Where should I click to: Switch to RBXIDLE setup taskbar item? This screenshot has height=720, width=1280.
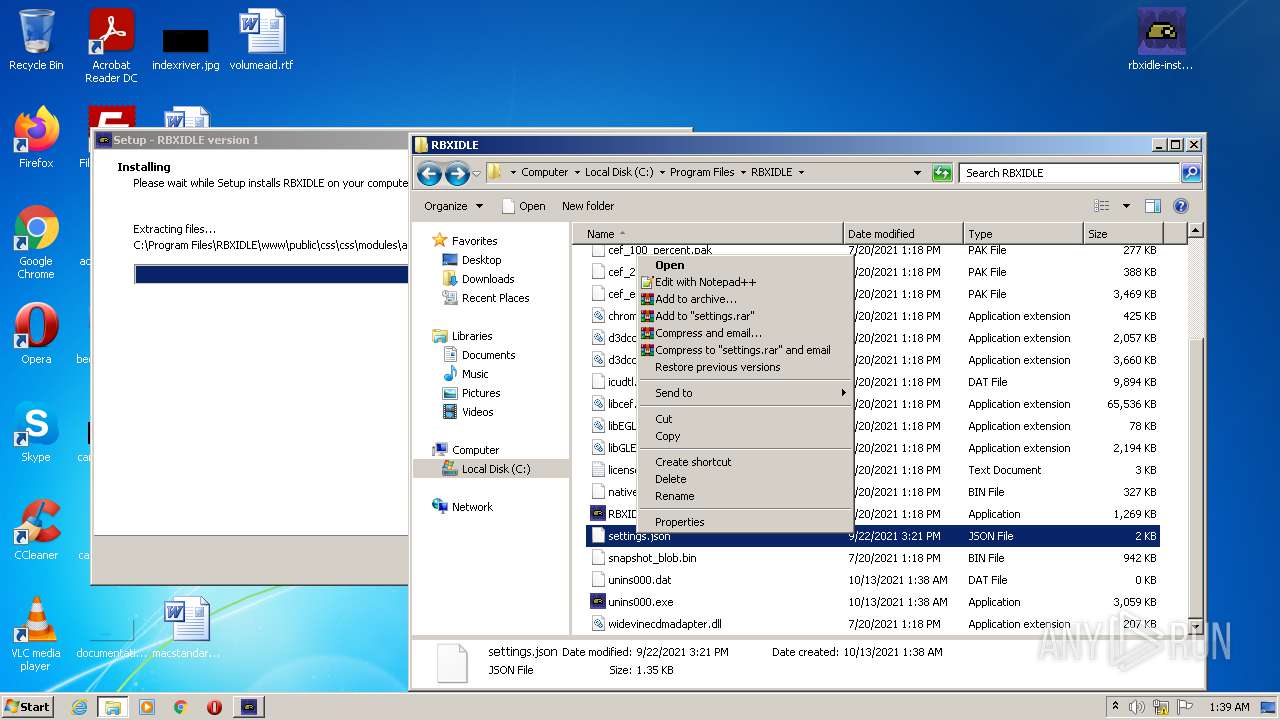pos(249,707)
